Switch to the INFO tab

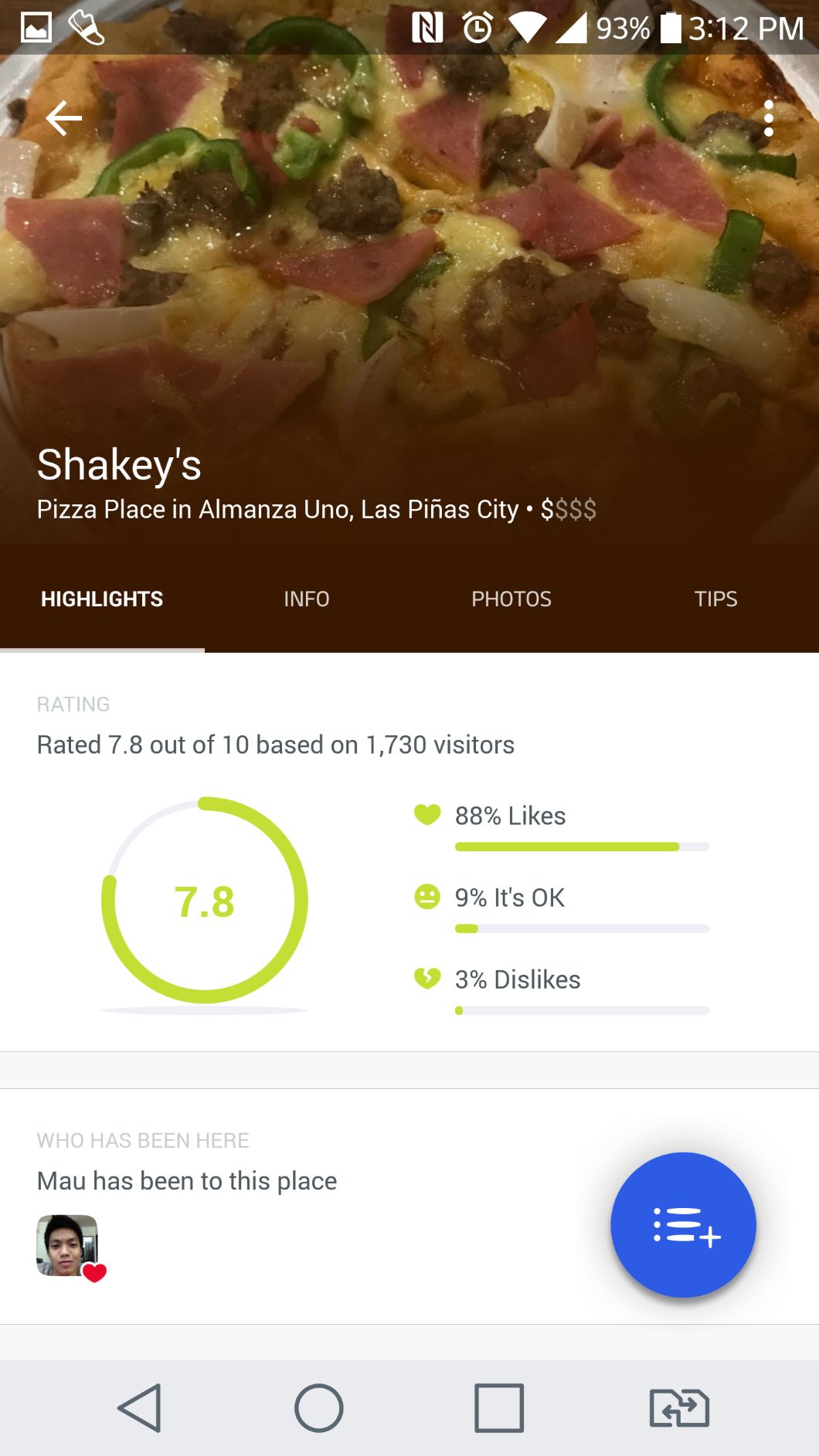pyautogui.click(x=306, y=599)
